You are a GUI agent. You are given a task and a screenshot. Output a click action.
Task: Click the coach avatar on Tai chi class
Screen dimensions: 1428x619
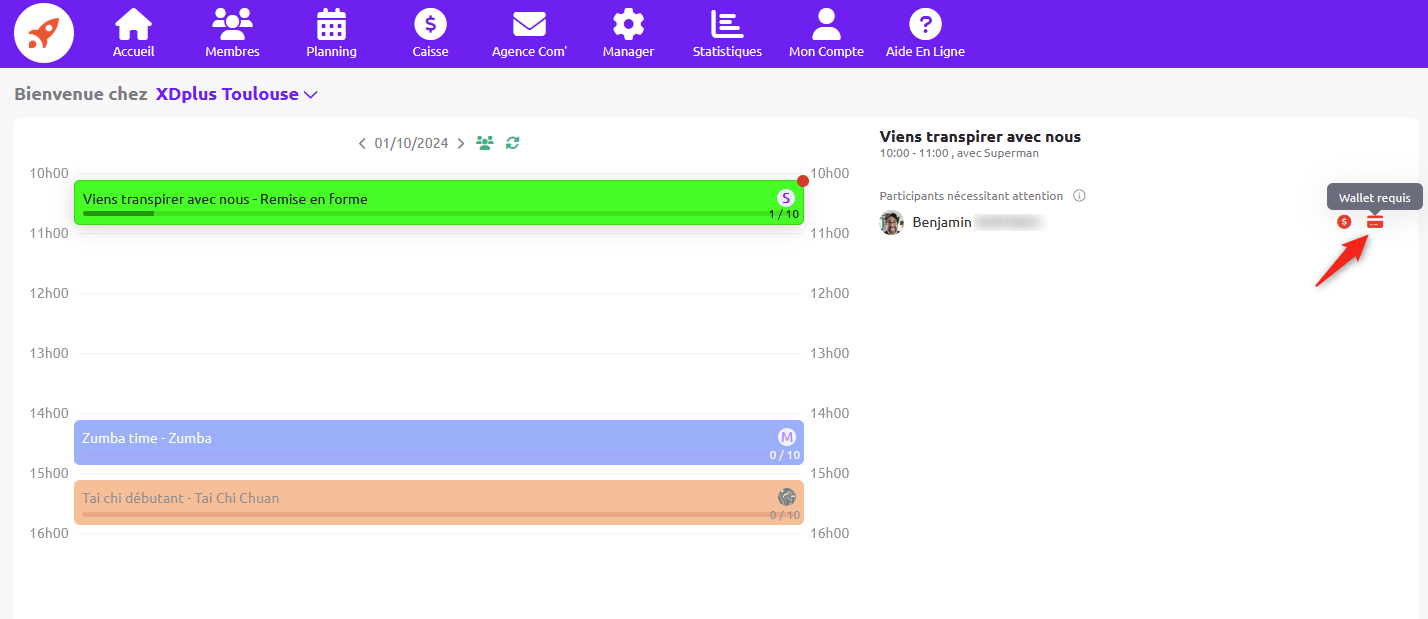coord(786,497)
